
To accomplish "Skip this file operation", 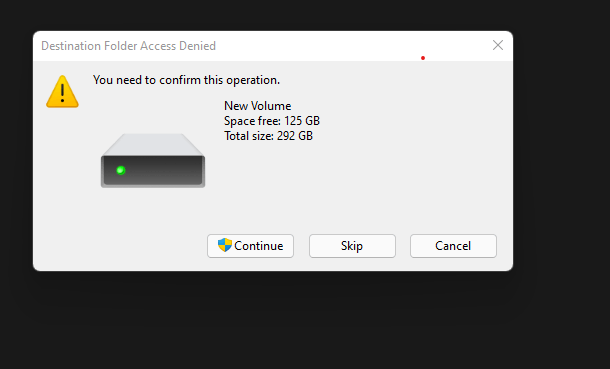I will click(x=352, y=246).
